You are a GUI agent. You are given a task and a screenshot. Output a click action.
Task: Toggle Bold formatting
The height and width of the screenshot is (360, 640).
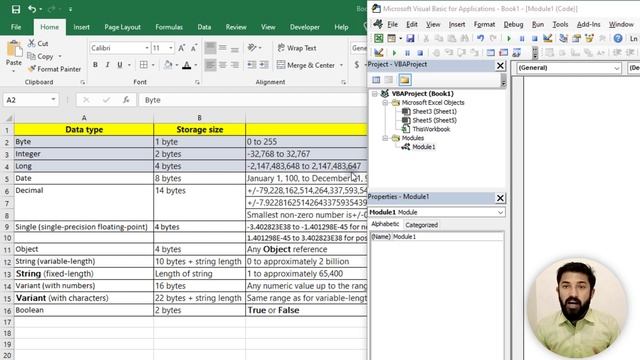coord(95,64)
